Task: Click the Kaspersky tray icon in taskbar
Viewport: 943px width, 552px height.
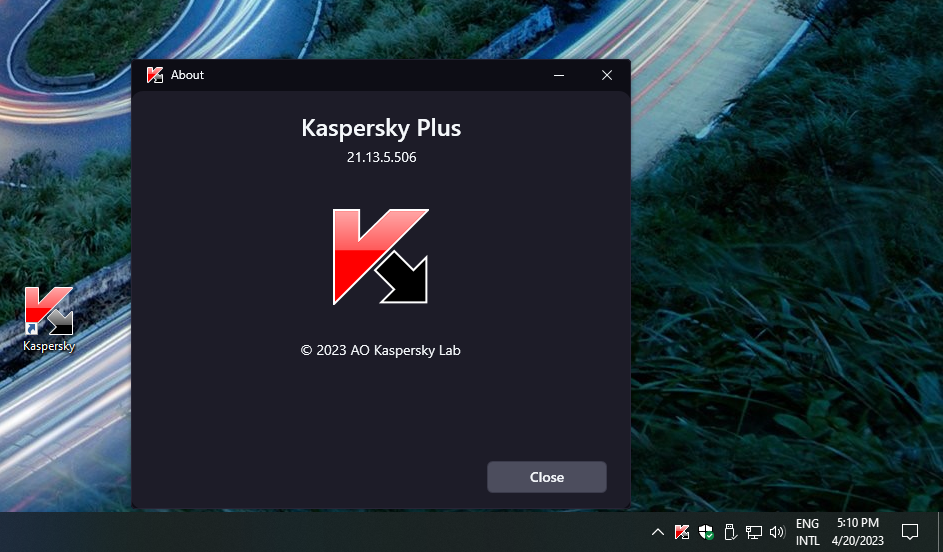Action: pos(682,532)
